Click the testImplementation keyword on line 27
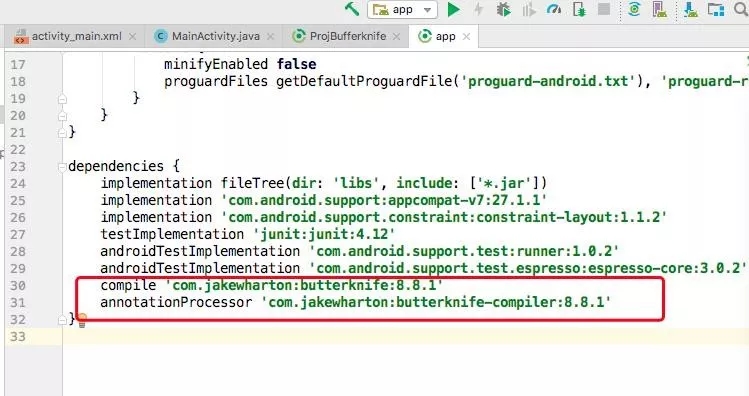 coord(172,234)
